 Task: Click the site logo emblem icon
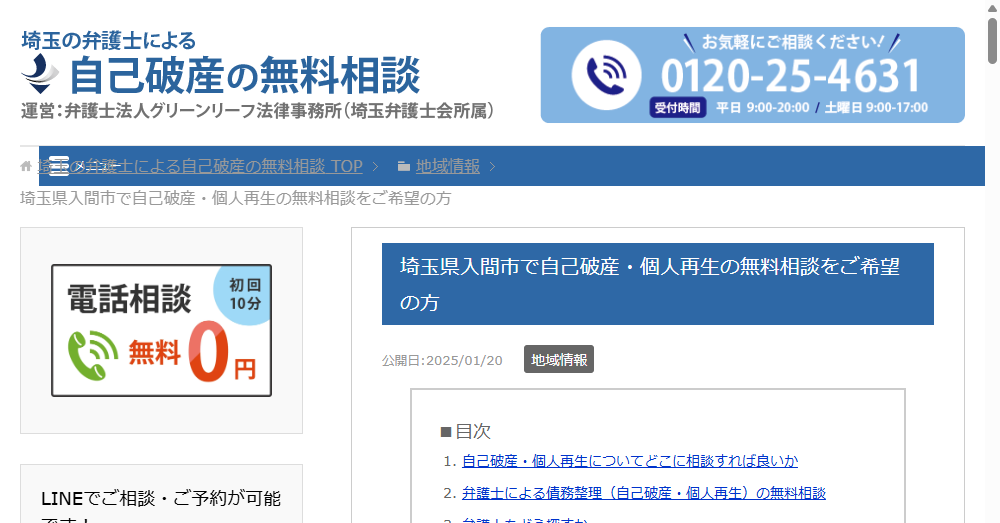[x=41, y=72]
